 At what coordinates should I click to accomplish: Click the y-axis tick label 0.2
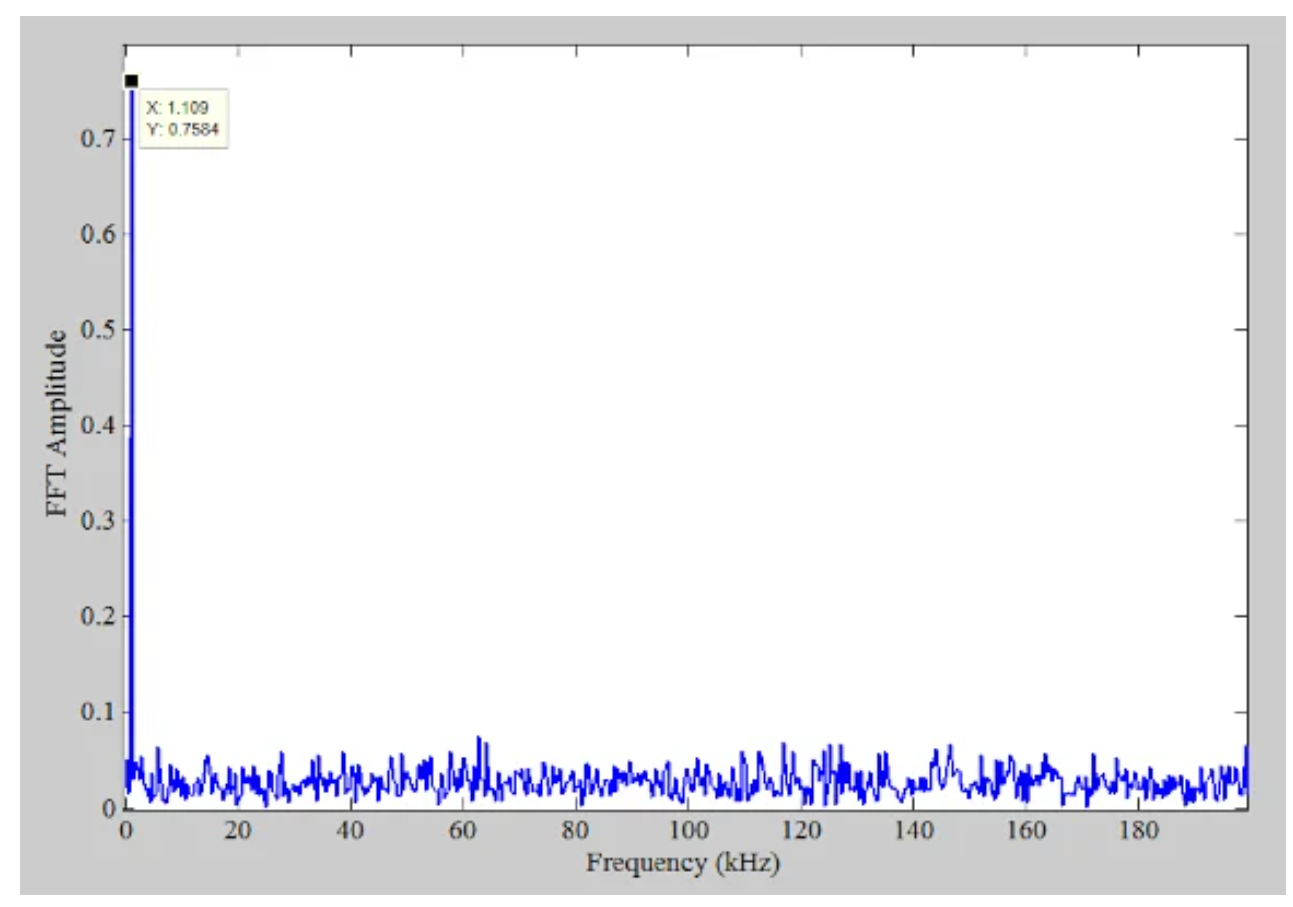97,616
